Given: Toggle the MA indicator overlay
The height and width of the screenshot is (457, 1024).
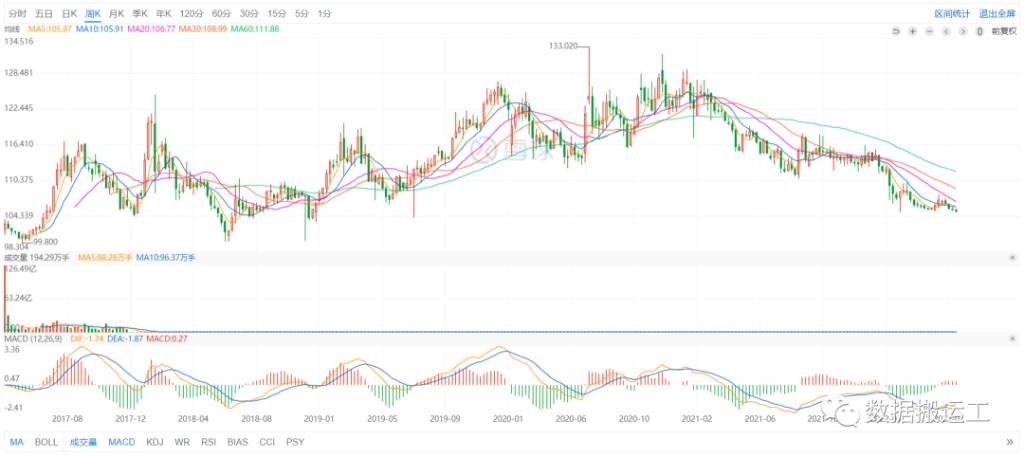Looking at the screenshot, I should coord(17,441).
